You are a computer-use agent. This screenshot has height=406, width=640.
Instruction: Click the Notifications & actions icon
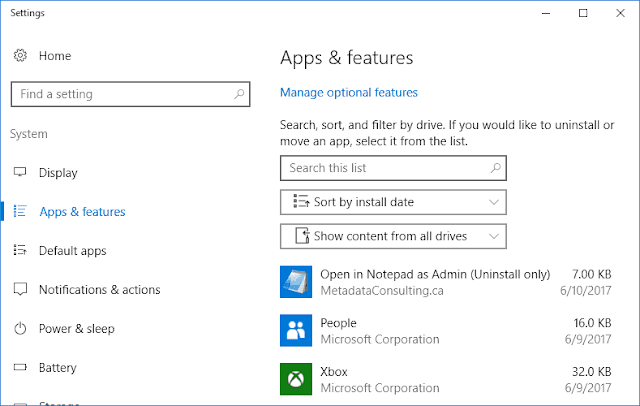[x=20, y=290]
